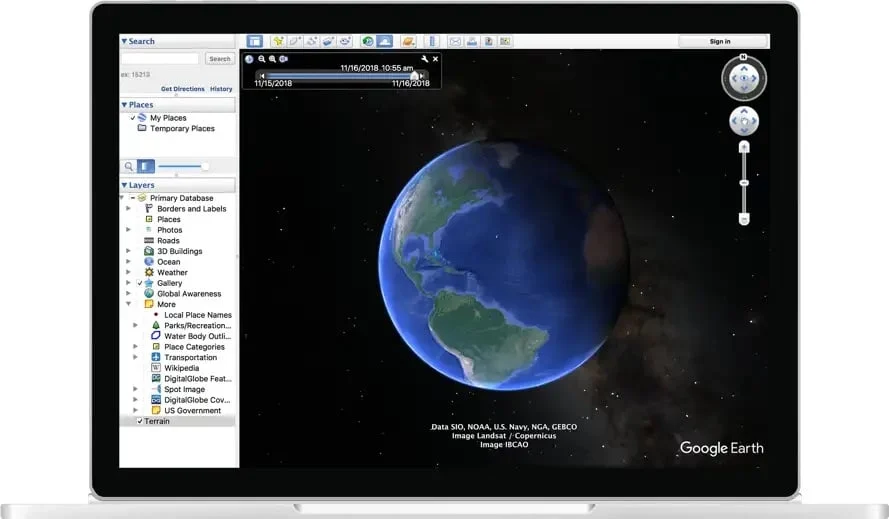The height and width of the screenshot is (519, 889).
Task: Expand the 3D Buildings layer
Action: coord(129,251)
